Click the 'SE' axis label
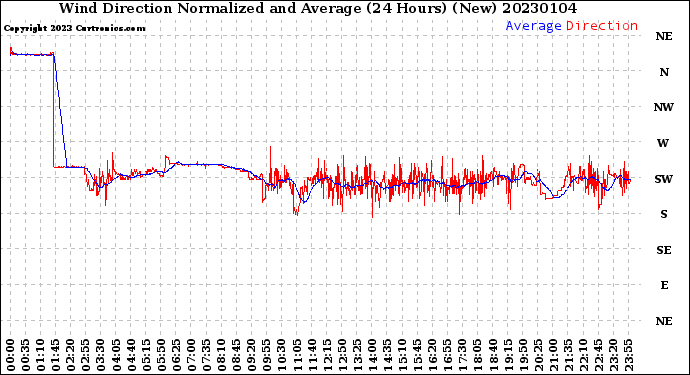 click(664, 250)
